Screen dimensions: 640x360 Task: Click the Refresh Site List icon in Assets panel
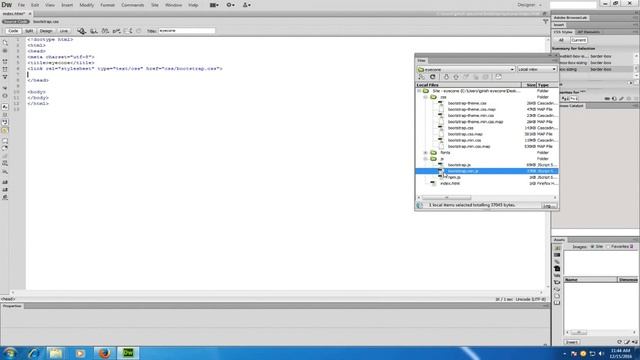pyautogui.click(x=620, y=342)
